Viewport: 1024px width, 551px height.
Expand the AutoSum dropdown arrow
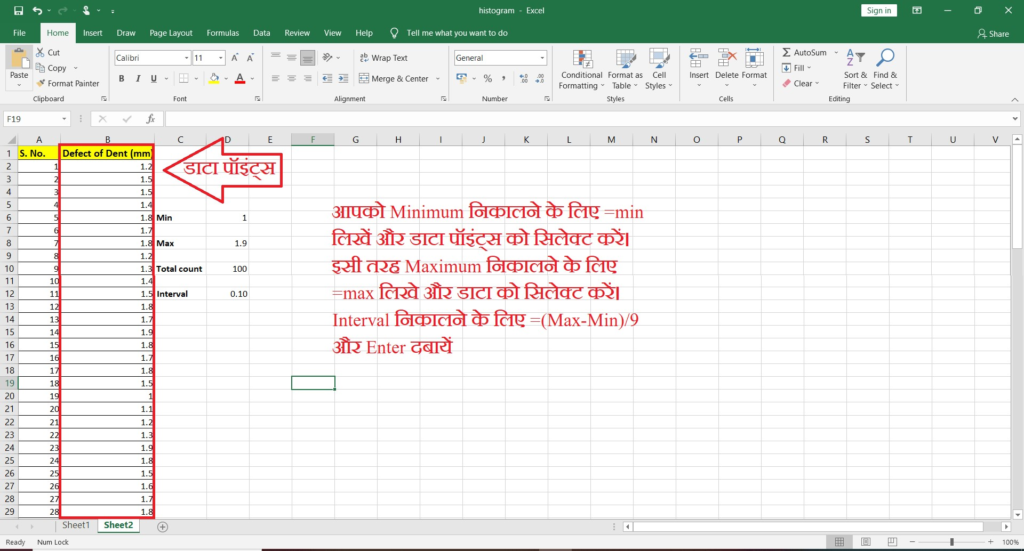[836, 52]
